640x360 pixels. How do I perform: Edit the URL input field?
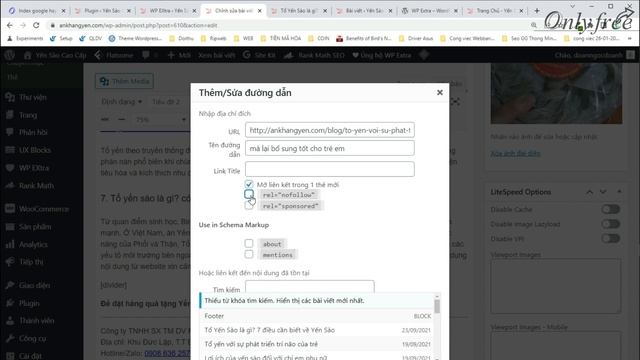click(330, 130)
